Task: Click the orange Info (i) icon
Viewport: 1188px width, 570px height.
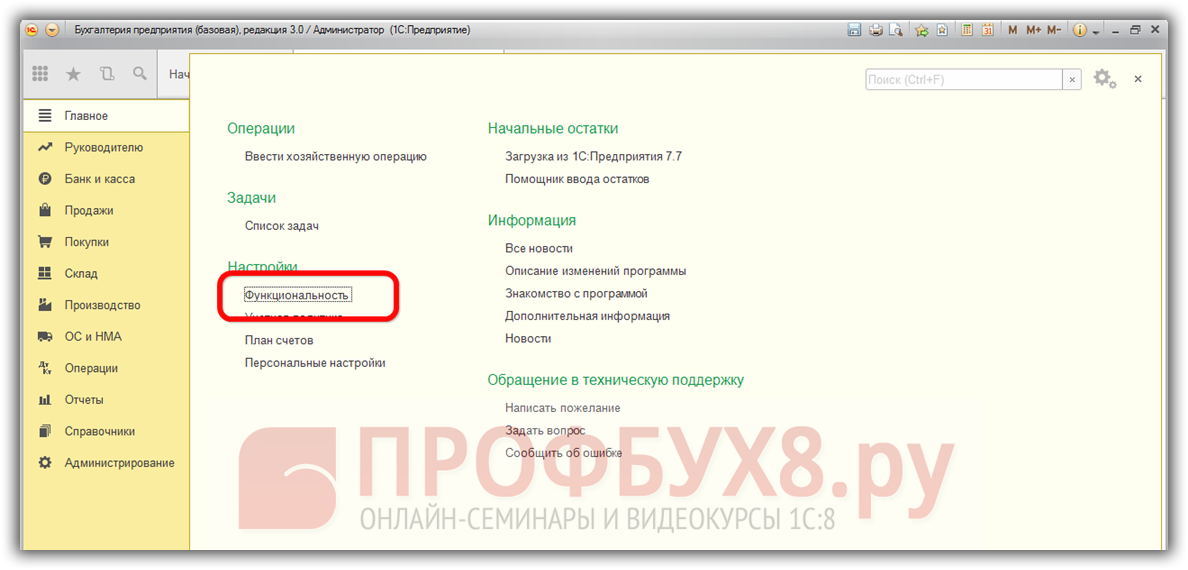Action: tap(1080, 30)
